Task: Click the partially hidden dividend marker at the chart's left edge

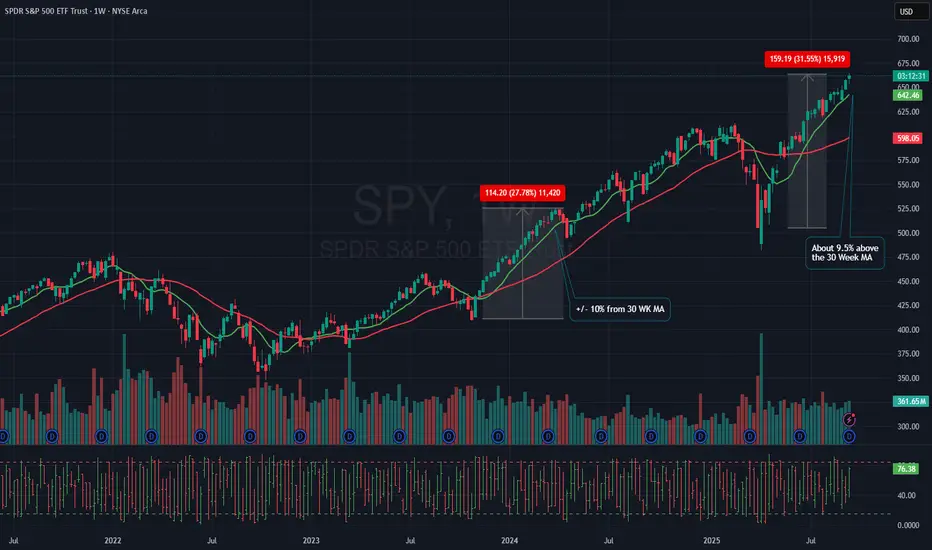Action: [x=3, y=436]
